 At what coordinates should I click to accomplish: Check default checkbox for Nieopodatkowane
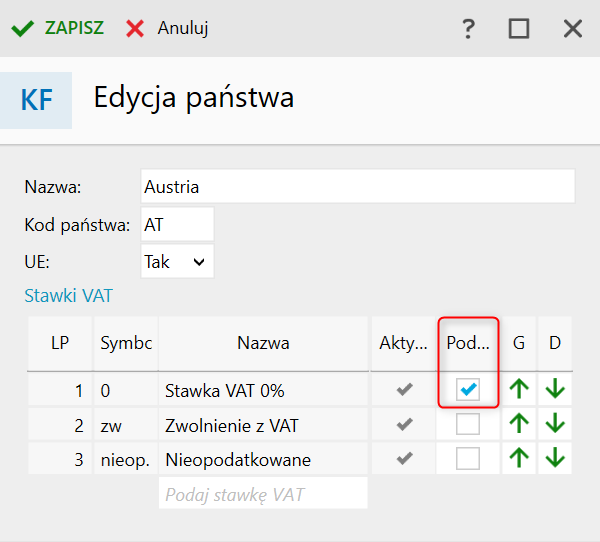pyautogui.click(x=467, y=459)
